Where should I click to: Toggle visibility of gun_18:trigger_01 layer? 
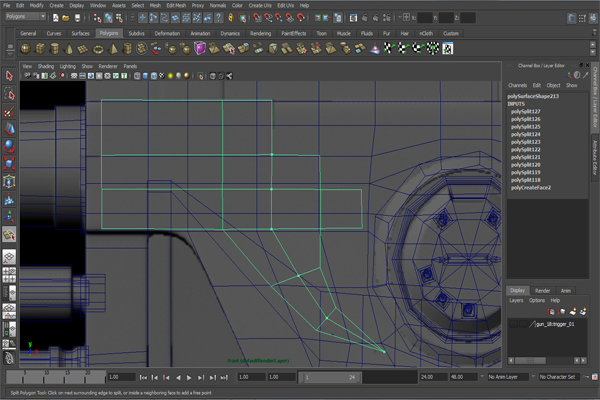point(513,324)
